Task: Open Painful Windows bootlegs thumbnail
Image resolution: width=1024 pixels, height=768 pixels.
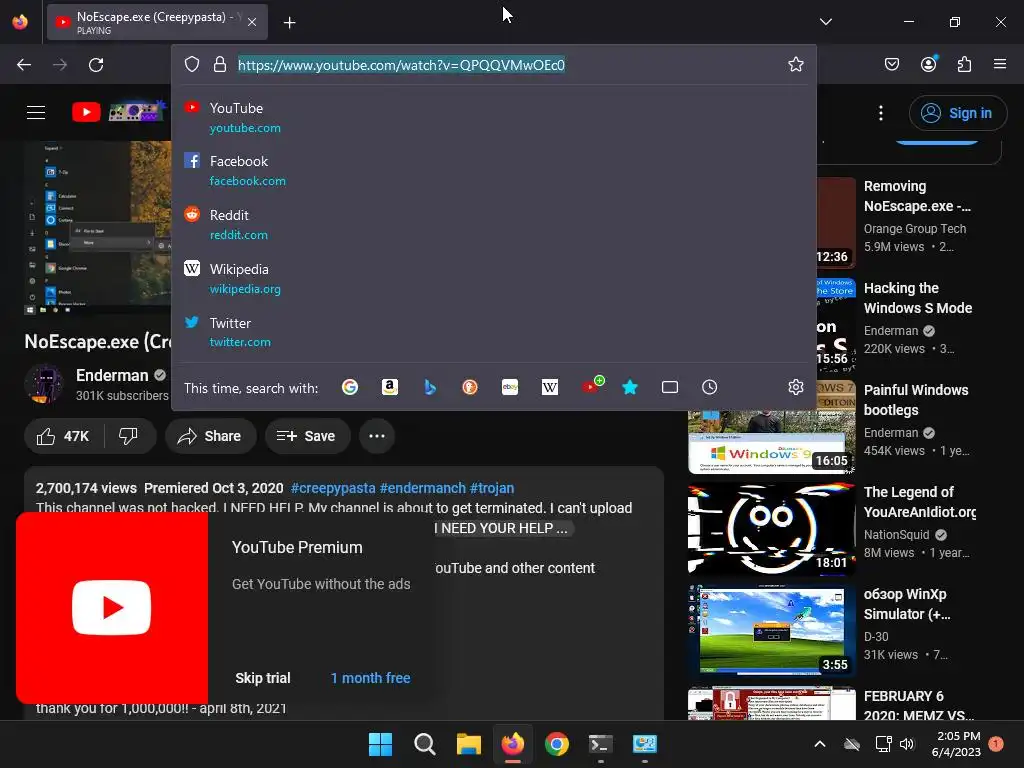Action: (771, 427)
